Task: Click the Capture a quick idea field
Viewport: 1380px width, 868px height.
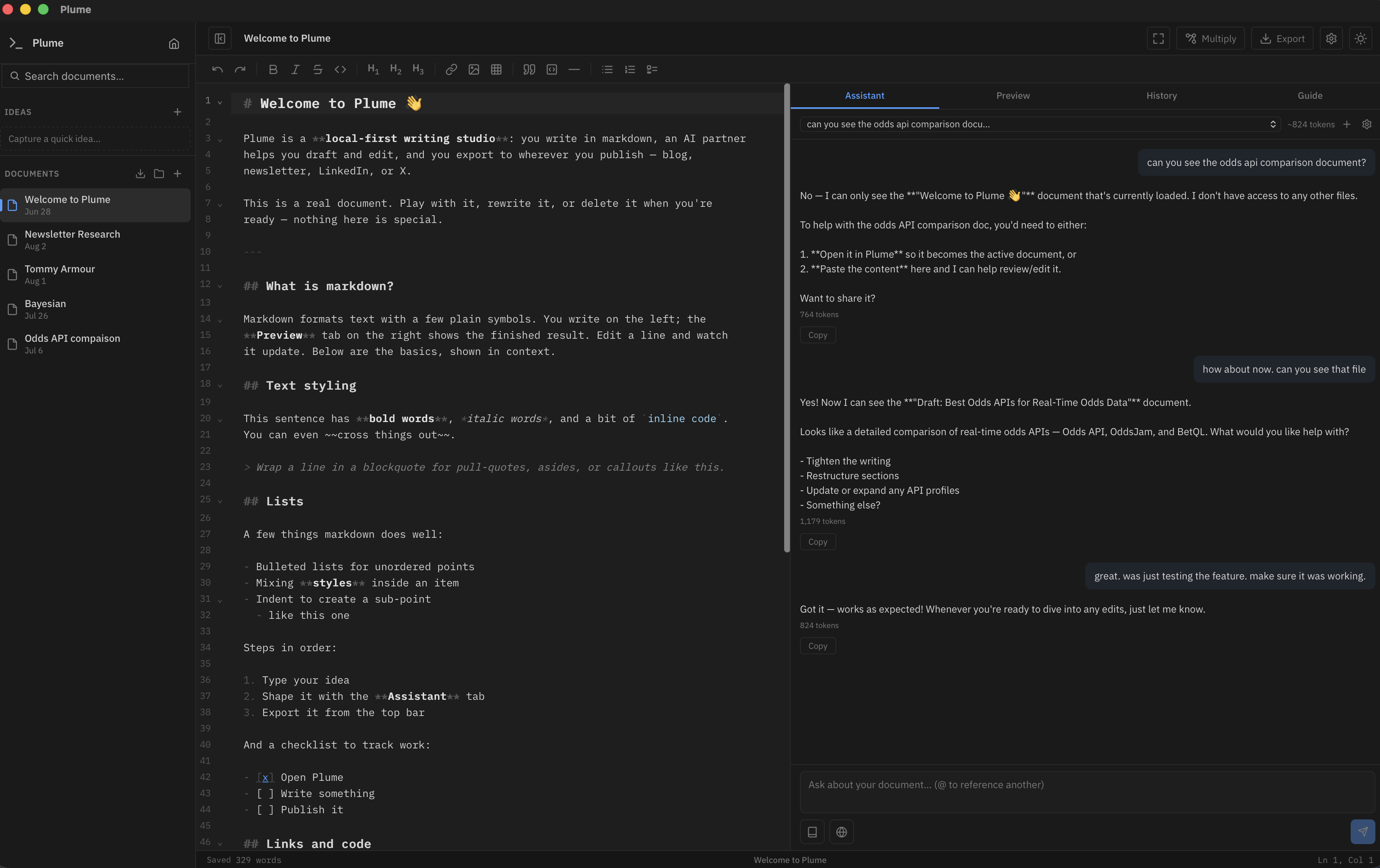Action: (96, 138)
